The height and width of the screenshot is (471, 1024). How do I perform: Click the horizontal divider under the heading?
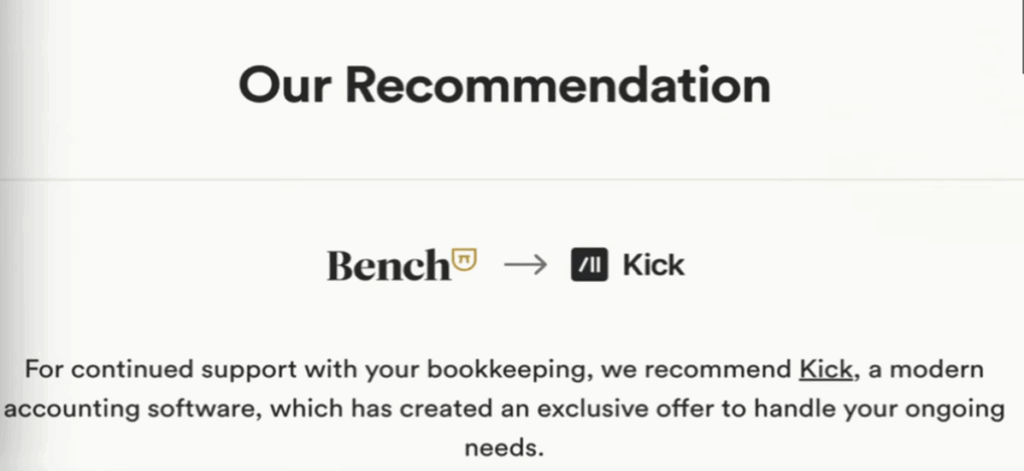point(512,180)
